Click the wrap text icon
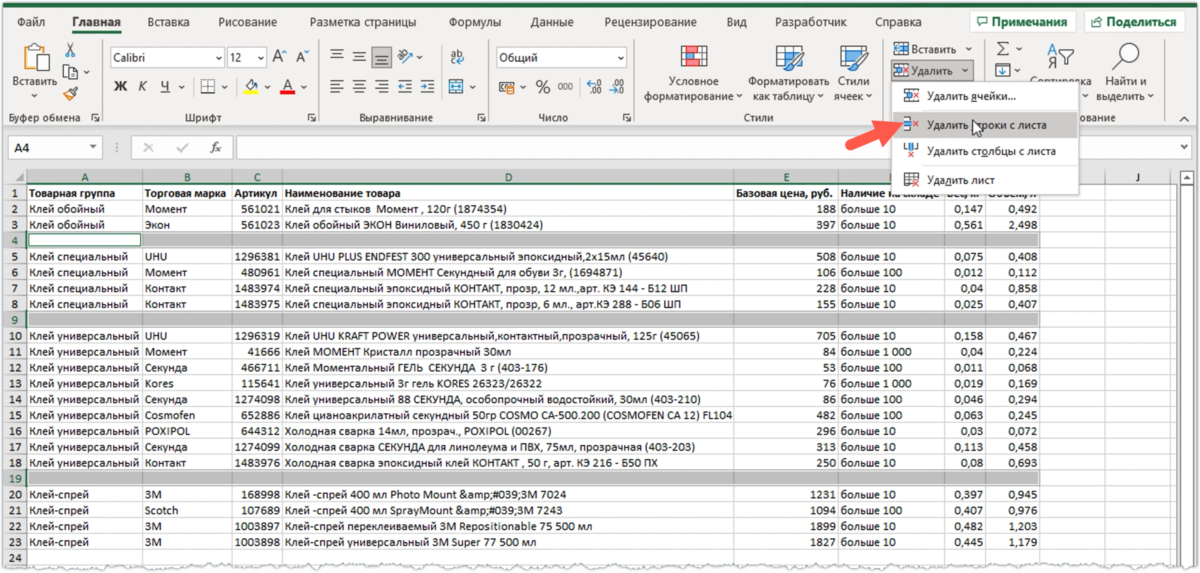1200x573 pixels. tap(456, 57)
